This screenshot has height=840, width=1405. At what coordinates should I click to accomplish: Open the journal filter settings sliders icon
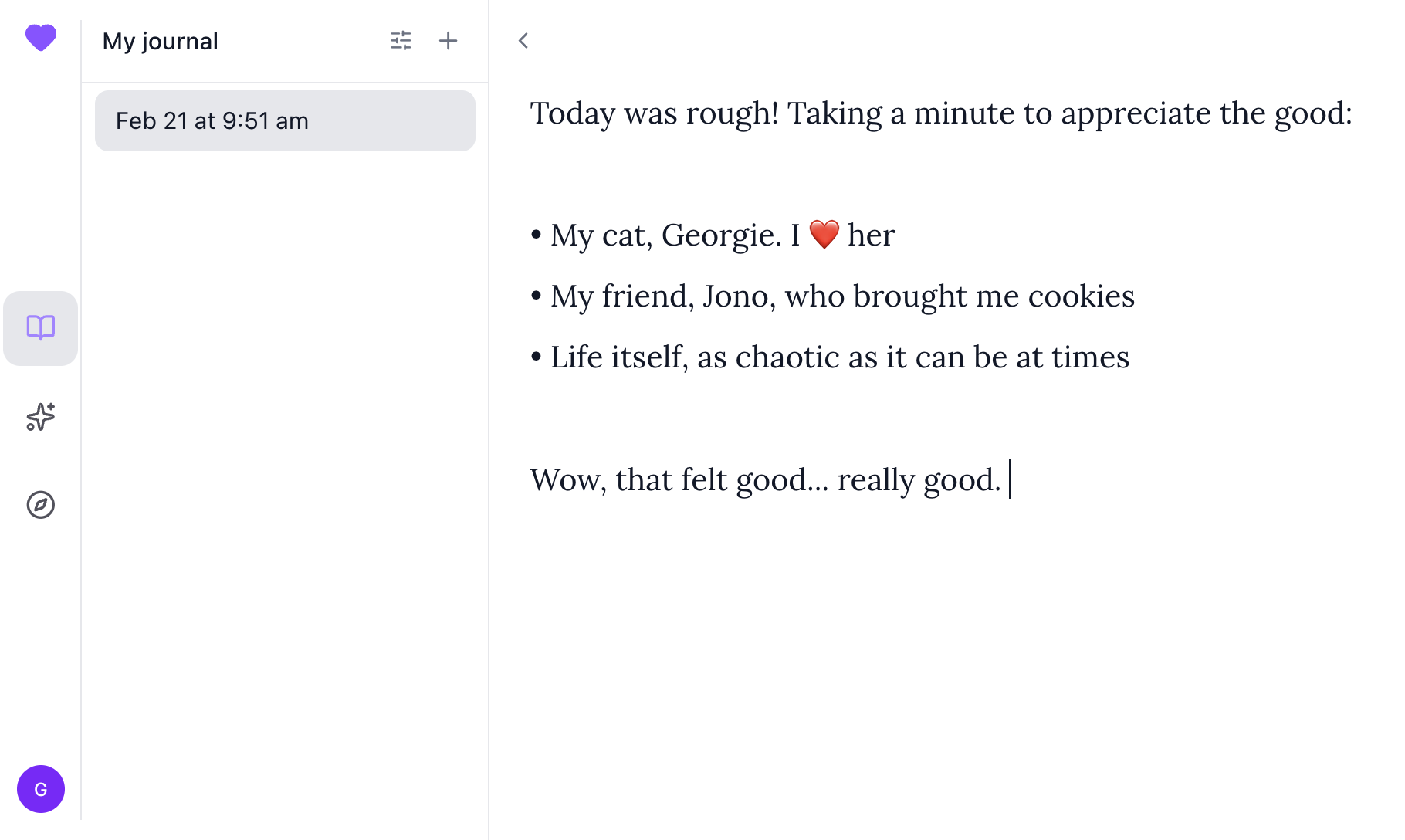[x=401, y=41]
